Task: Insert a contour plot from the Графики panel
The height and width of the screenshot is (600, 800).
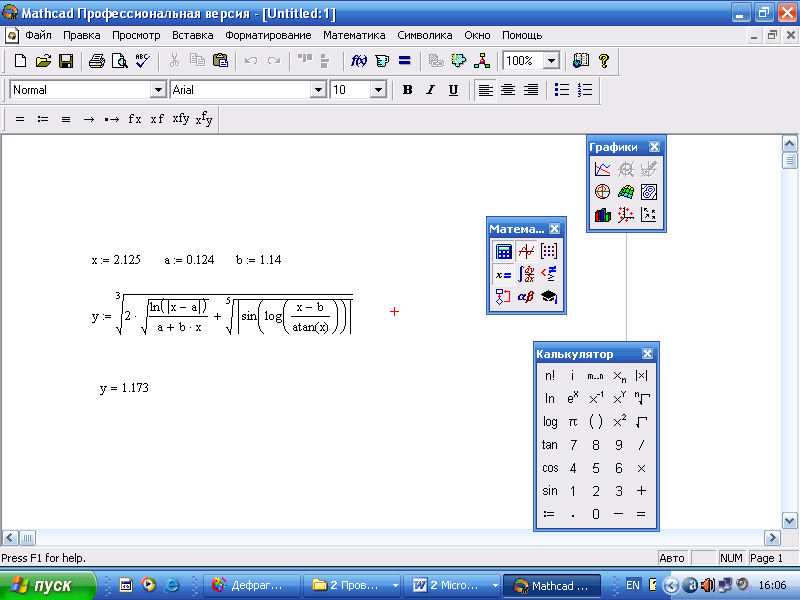Action: click(648, 192)
